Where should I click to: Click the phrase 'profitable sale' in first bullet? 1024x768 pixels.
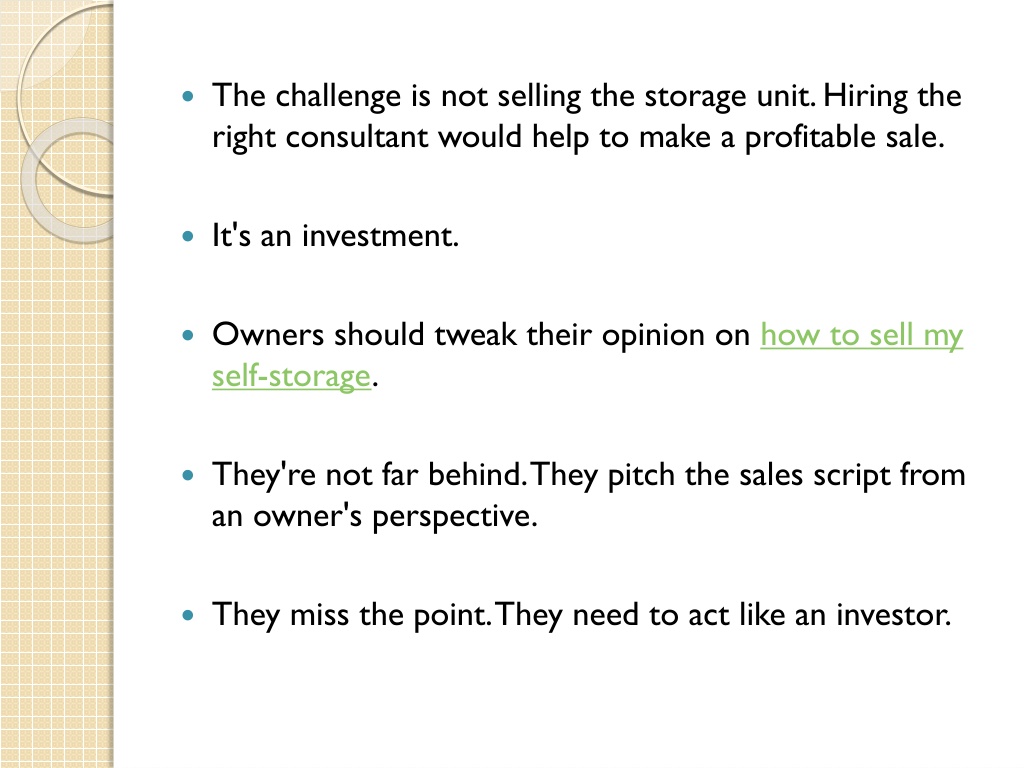[x=844, y=138]
